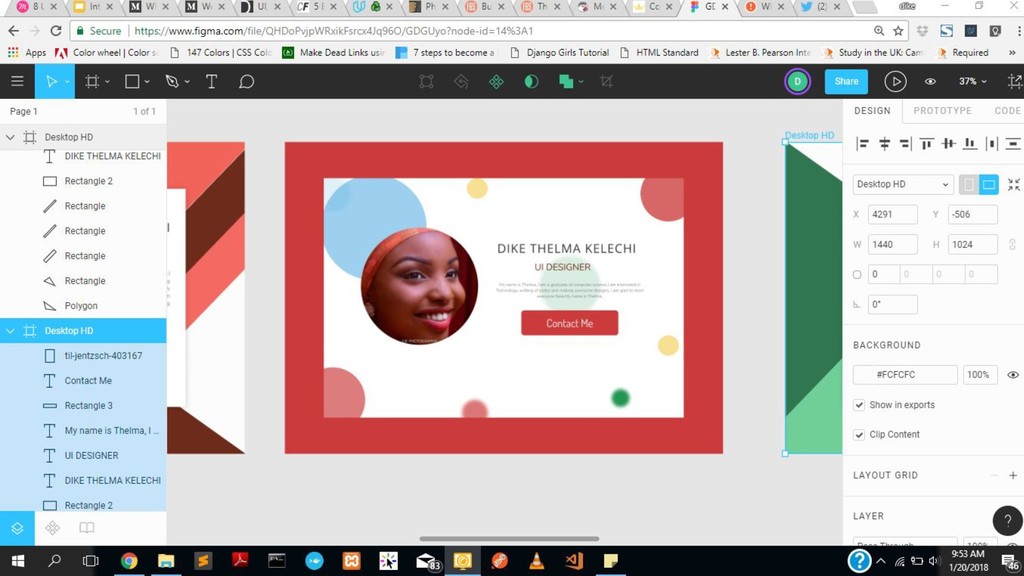Click Contact Me button on canvas
Screen dimensions: 1024x576
(569, 323)
